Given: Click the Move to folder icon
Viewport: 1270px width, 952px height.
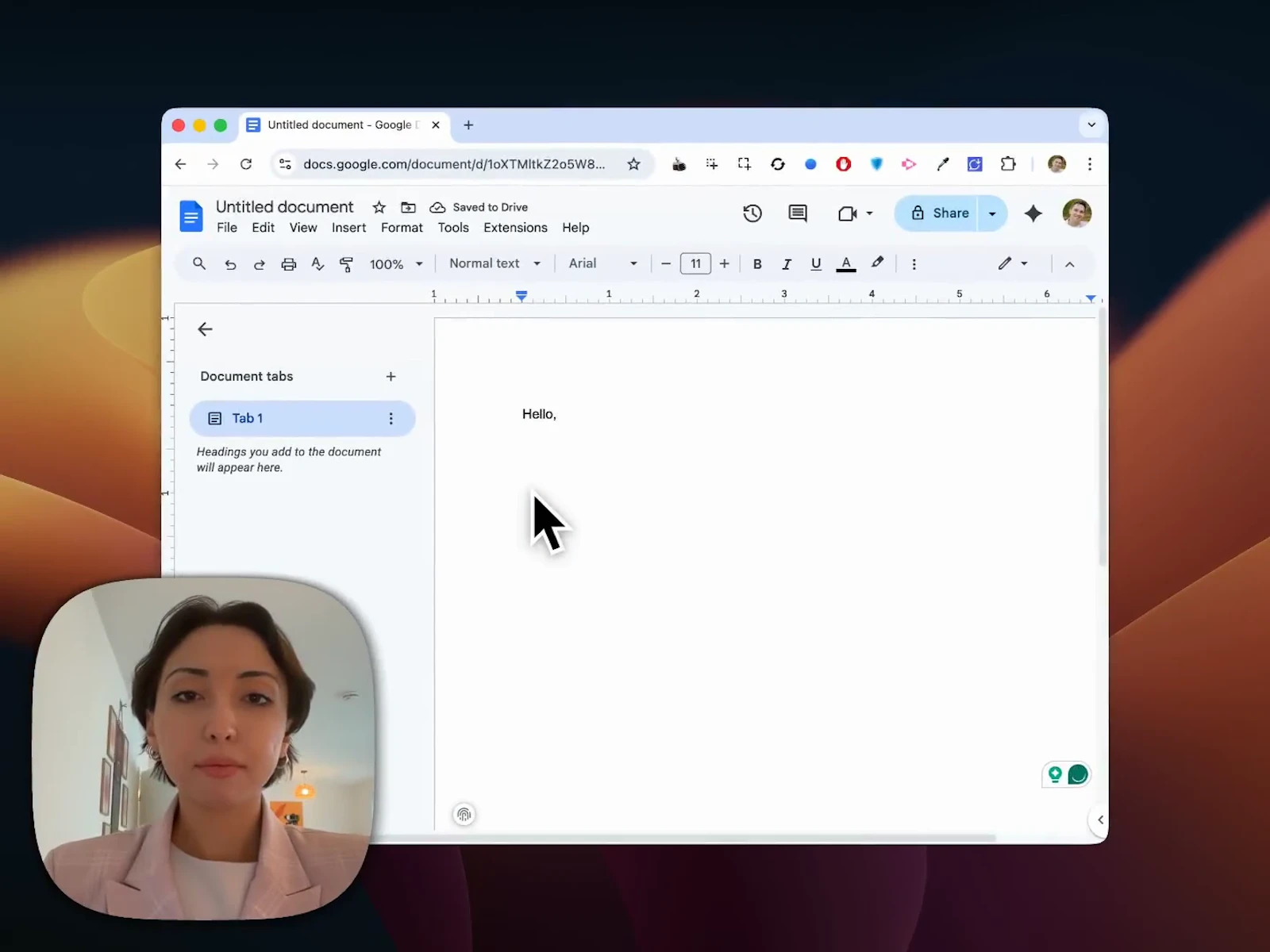Looking at the screenshot, I should point(408,207).
